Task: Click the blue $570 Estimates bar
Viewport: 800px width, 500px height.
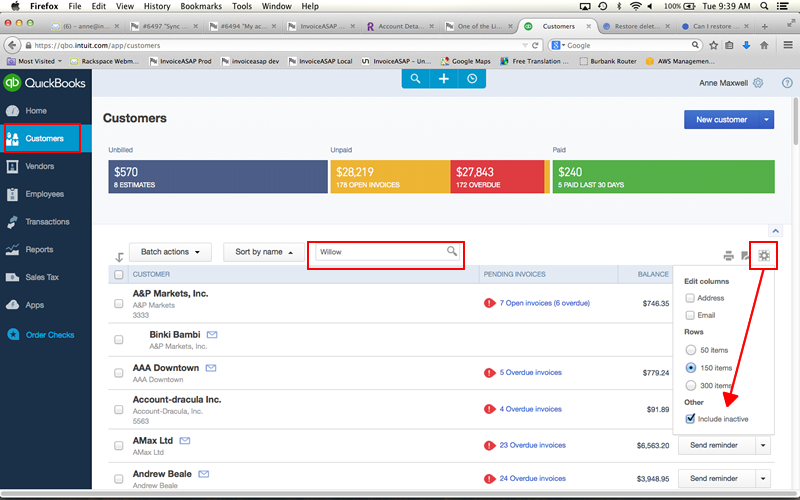Action: (x=218, y=177)
